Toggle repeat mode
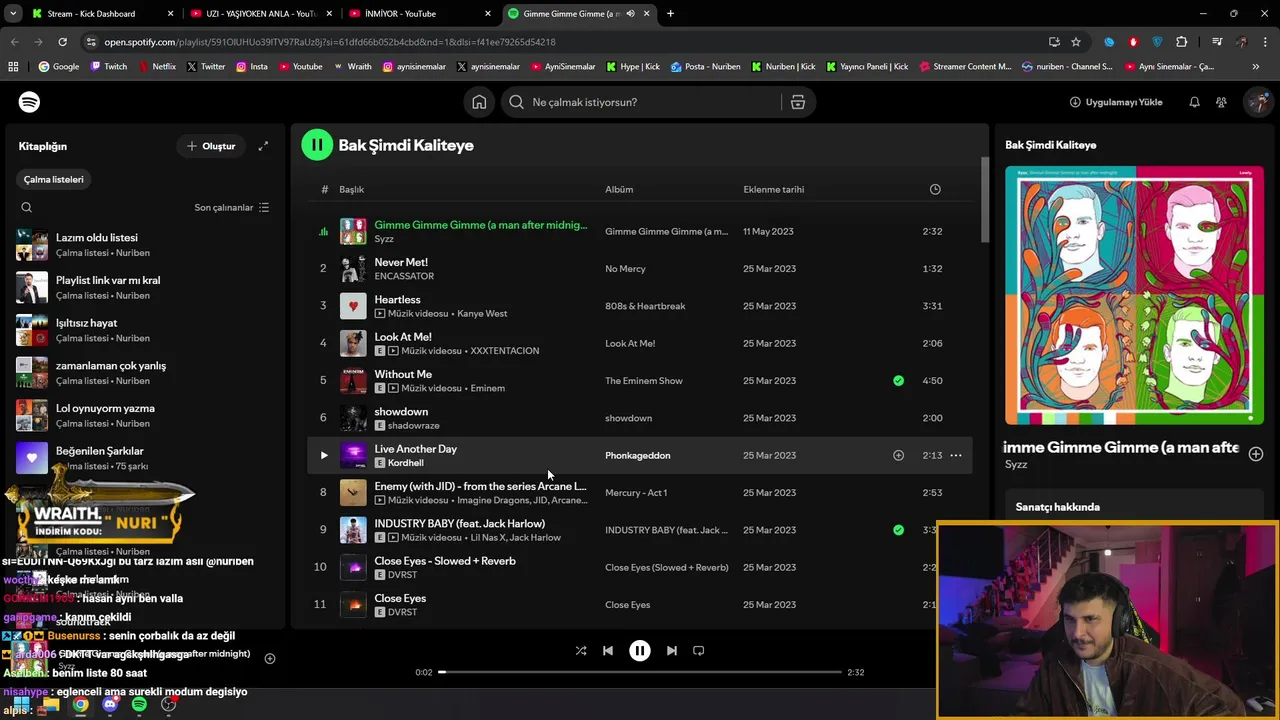1280x720 pixels. click(699, 650)
